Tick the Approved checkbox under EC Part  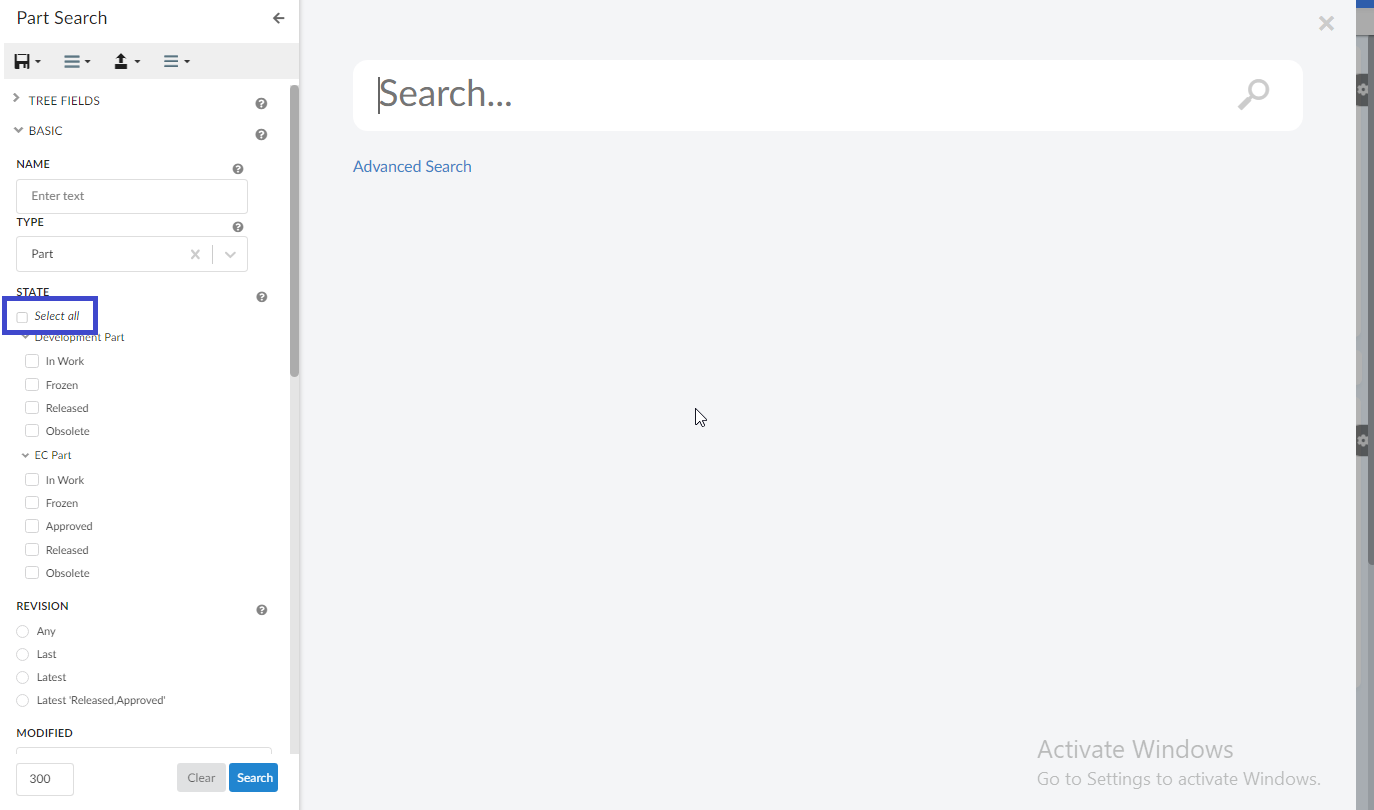click(x=32, y=526)
